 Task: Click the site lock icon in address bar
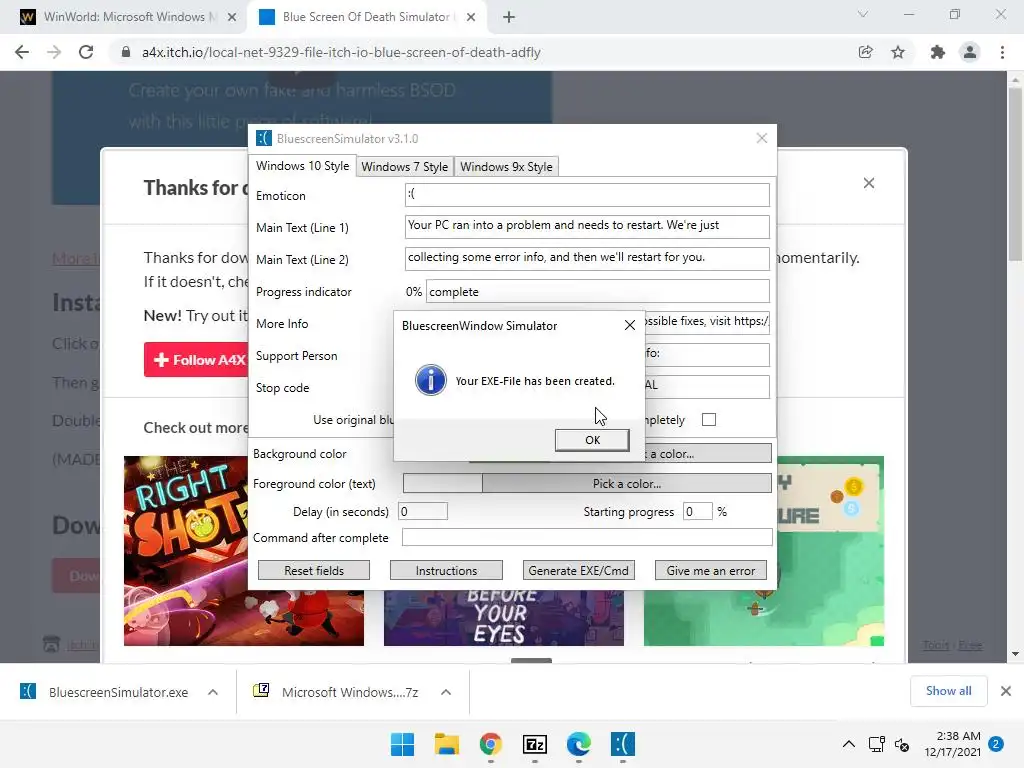[x=126, y=52]
